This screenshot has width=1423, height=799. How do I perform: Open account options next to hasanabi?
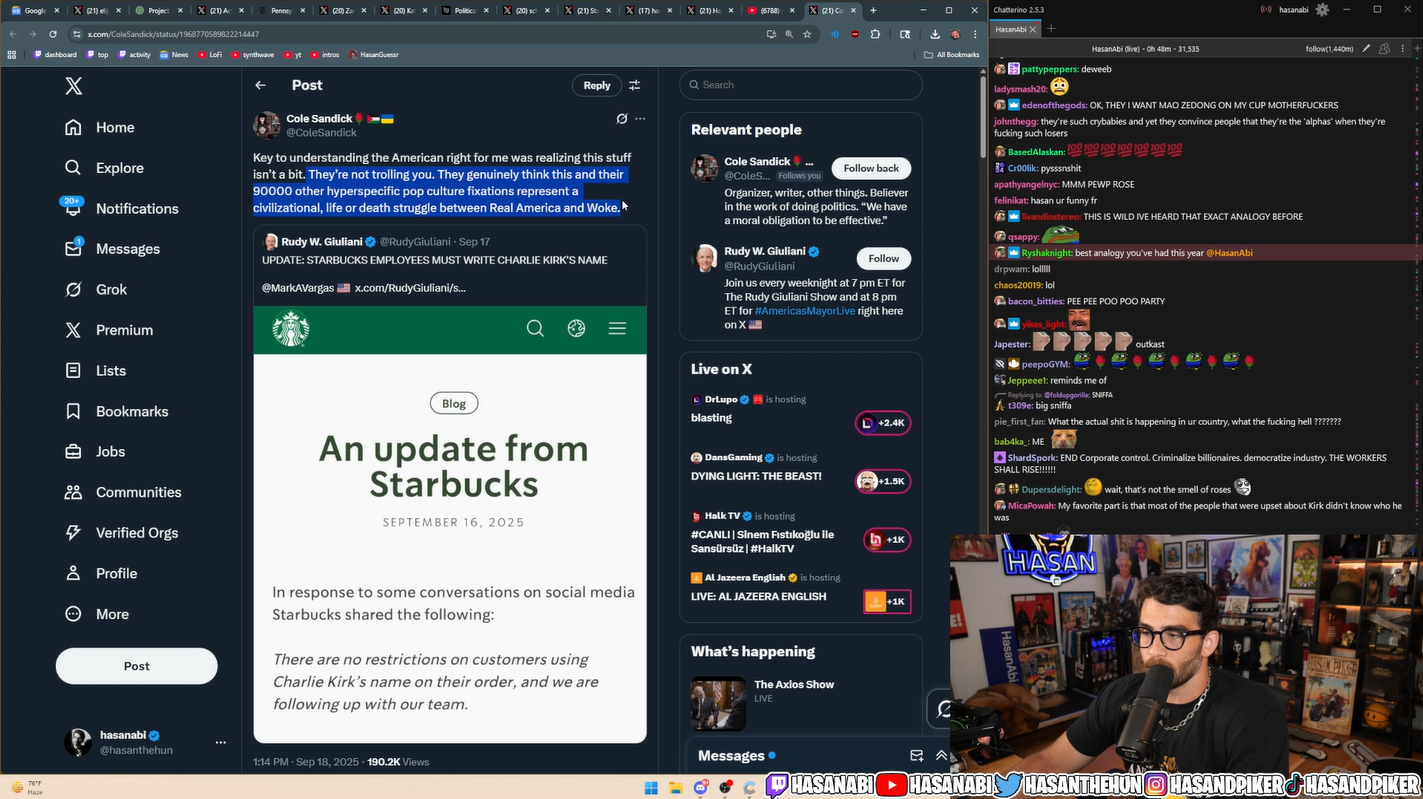tap(221, 742)
